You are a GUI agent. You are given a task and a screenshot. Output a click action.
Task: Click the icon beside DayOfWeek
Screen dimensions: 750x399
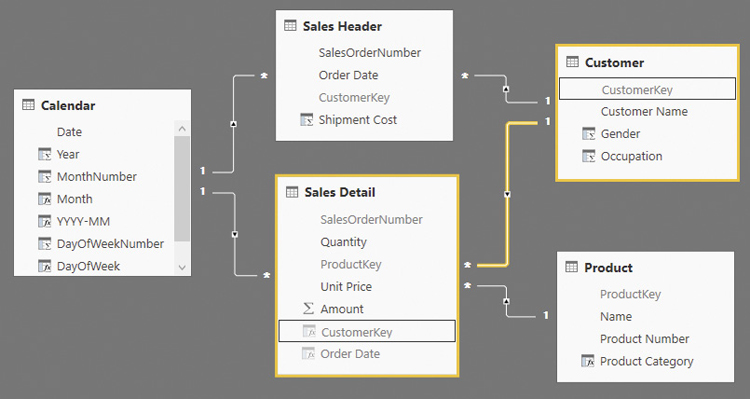click(44, 266)
